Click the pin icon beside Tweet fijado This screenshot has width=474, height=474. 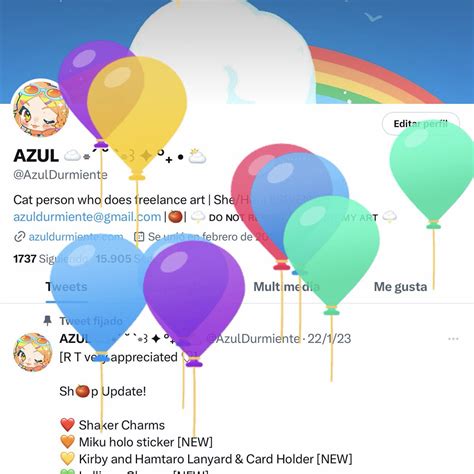click(48, 321)
